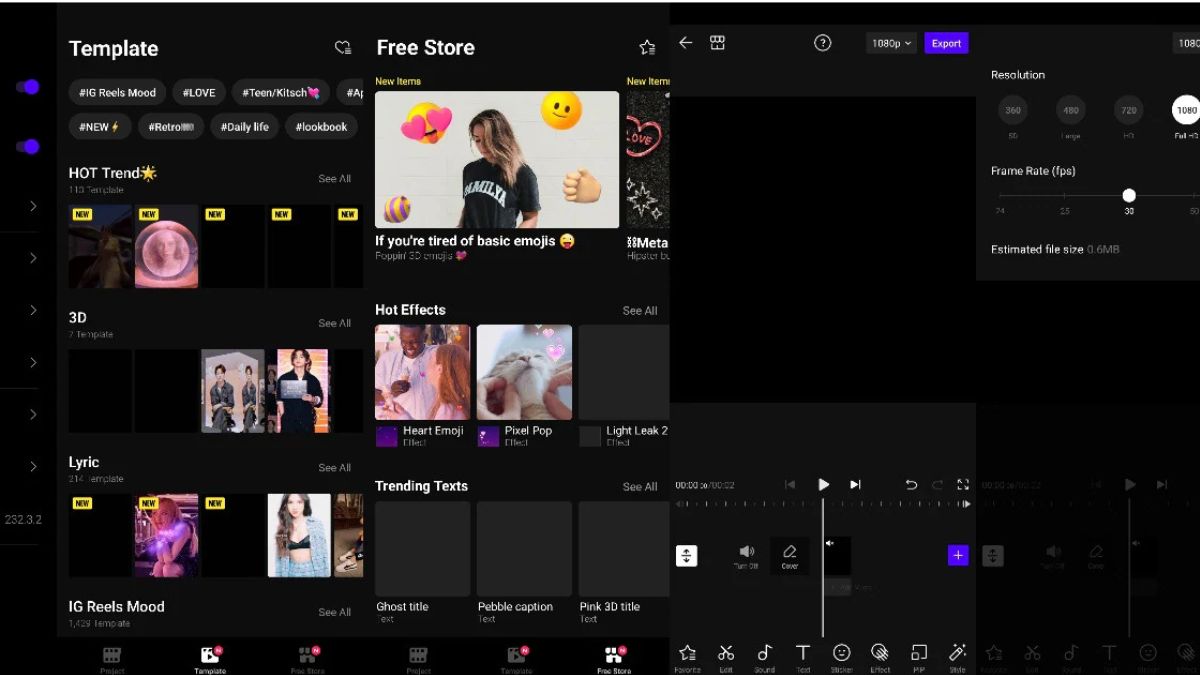Select highlighted Free Store tab in Free Store screen
The height and width of the screenshot is (675, 1200).
tap(614, 660)
